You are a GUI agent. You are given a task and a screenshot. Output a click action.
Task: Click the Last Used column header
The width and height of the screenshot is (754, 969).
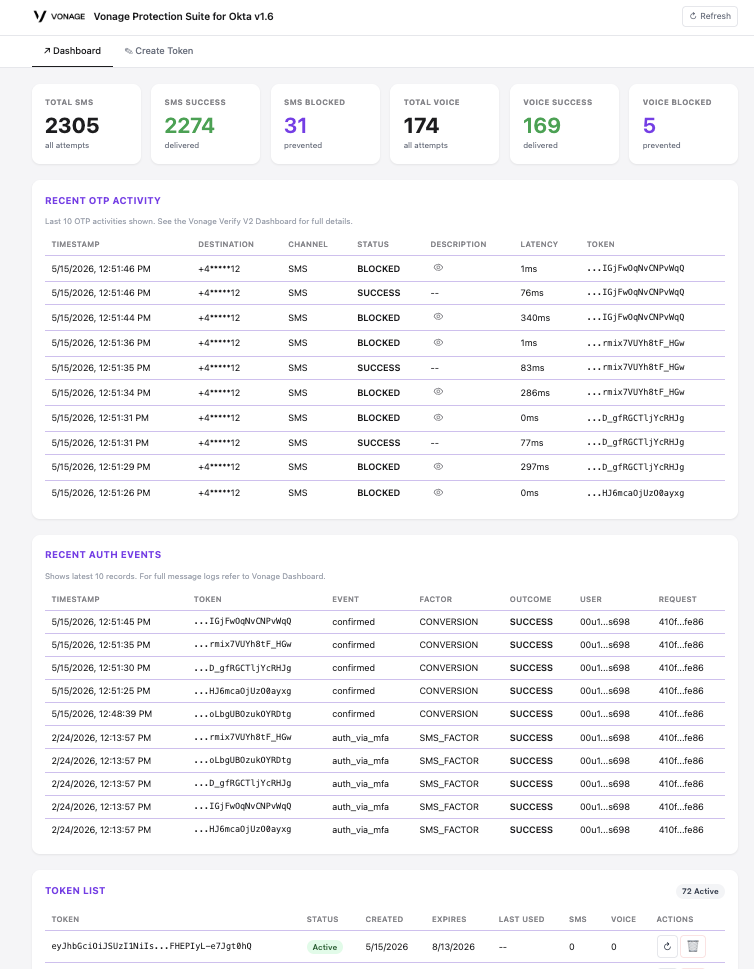(x=522, y=919)
